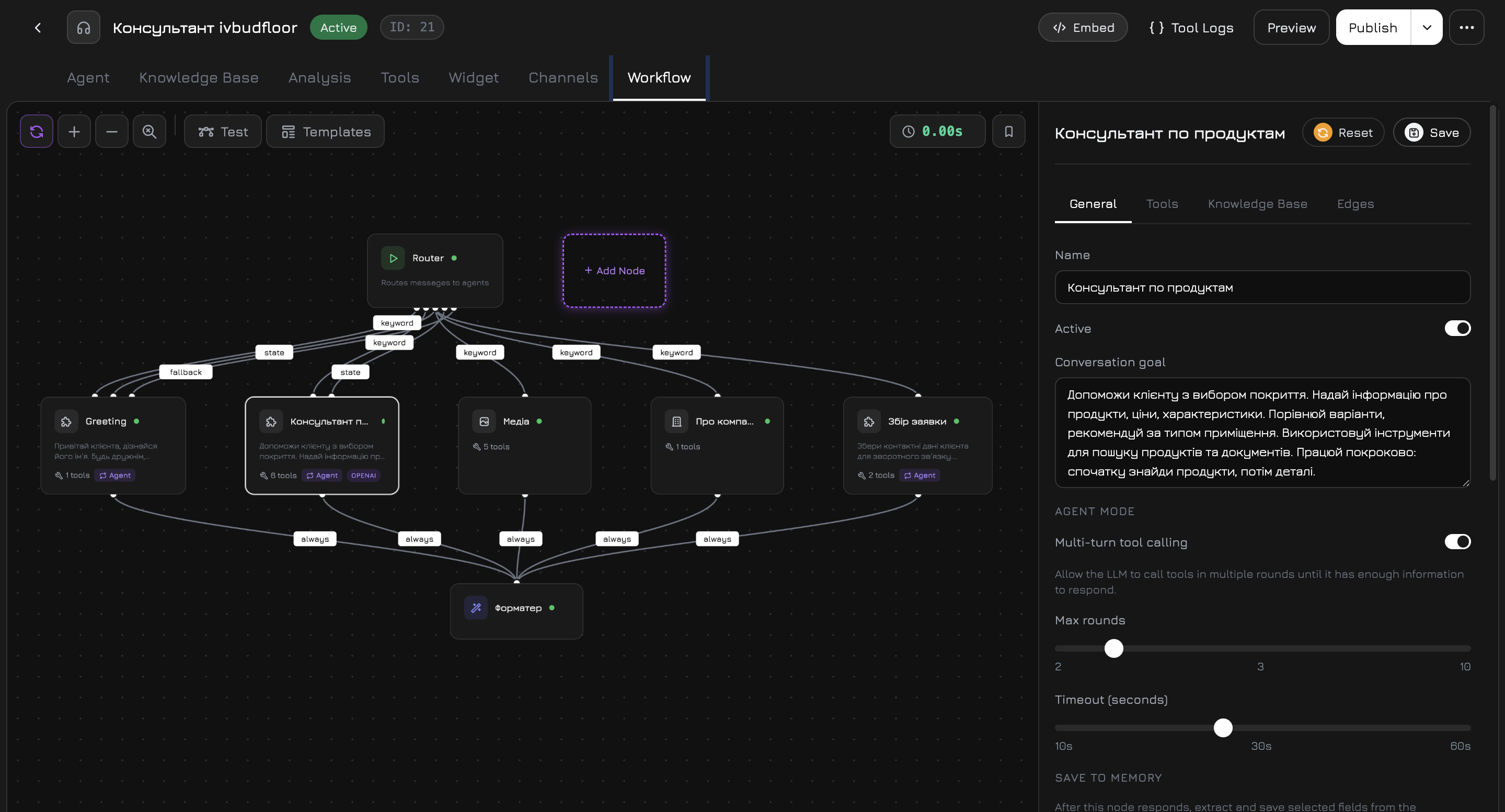Open the Edges tab in the right panel

1355,203
